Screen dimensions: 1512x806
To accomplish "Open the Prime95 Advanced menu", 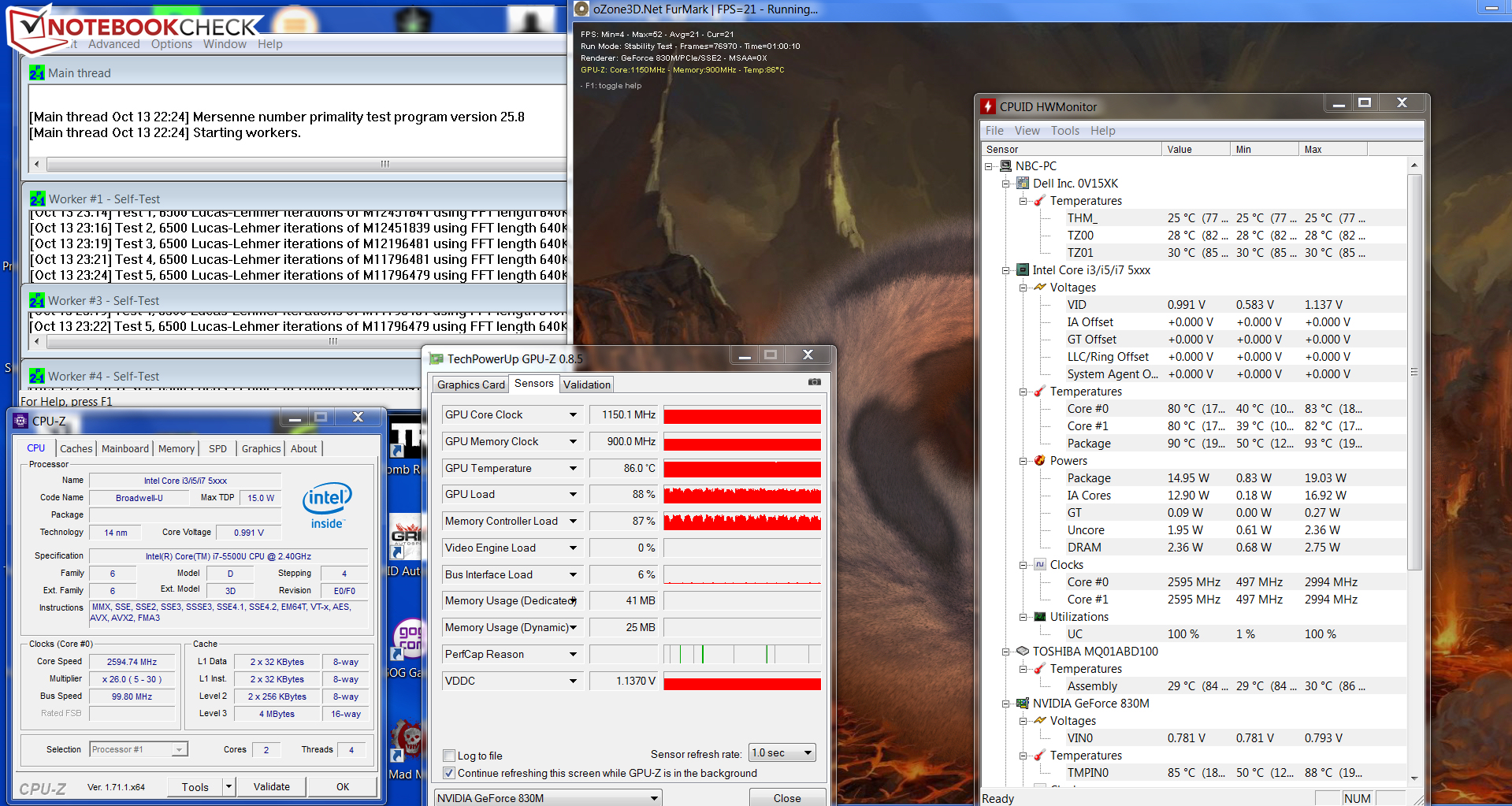I will (113, 44).
